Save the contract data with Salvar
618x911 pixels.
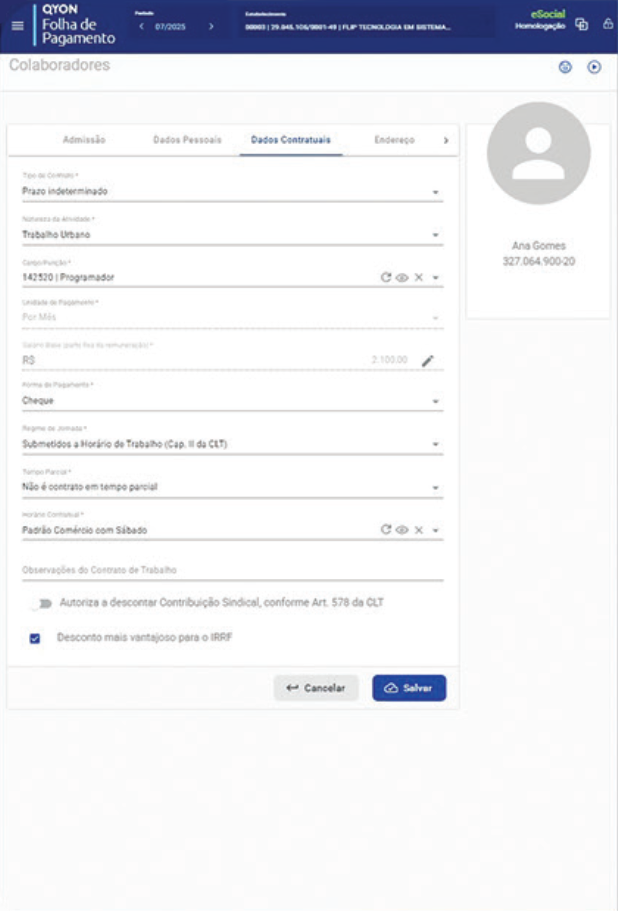409,688
